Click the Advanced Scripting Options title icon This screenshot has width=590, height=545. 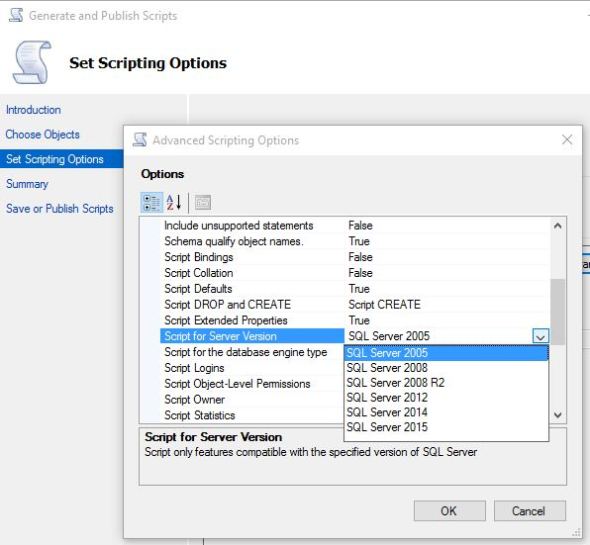pyautogui.click(x=140, y=140)
